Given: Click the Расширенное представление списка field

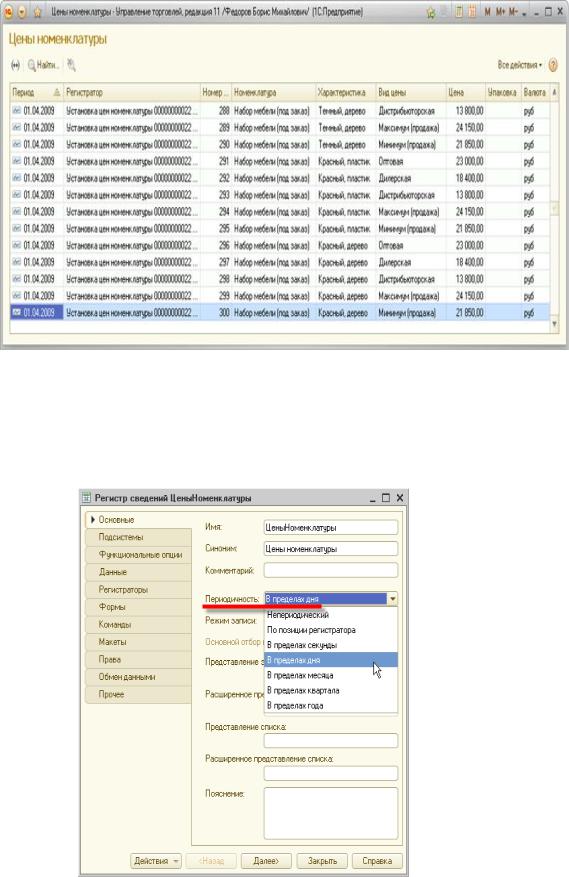Looking at the screenshot, I should click(331, 773).
